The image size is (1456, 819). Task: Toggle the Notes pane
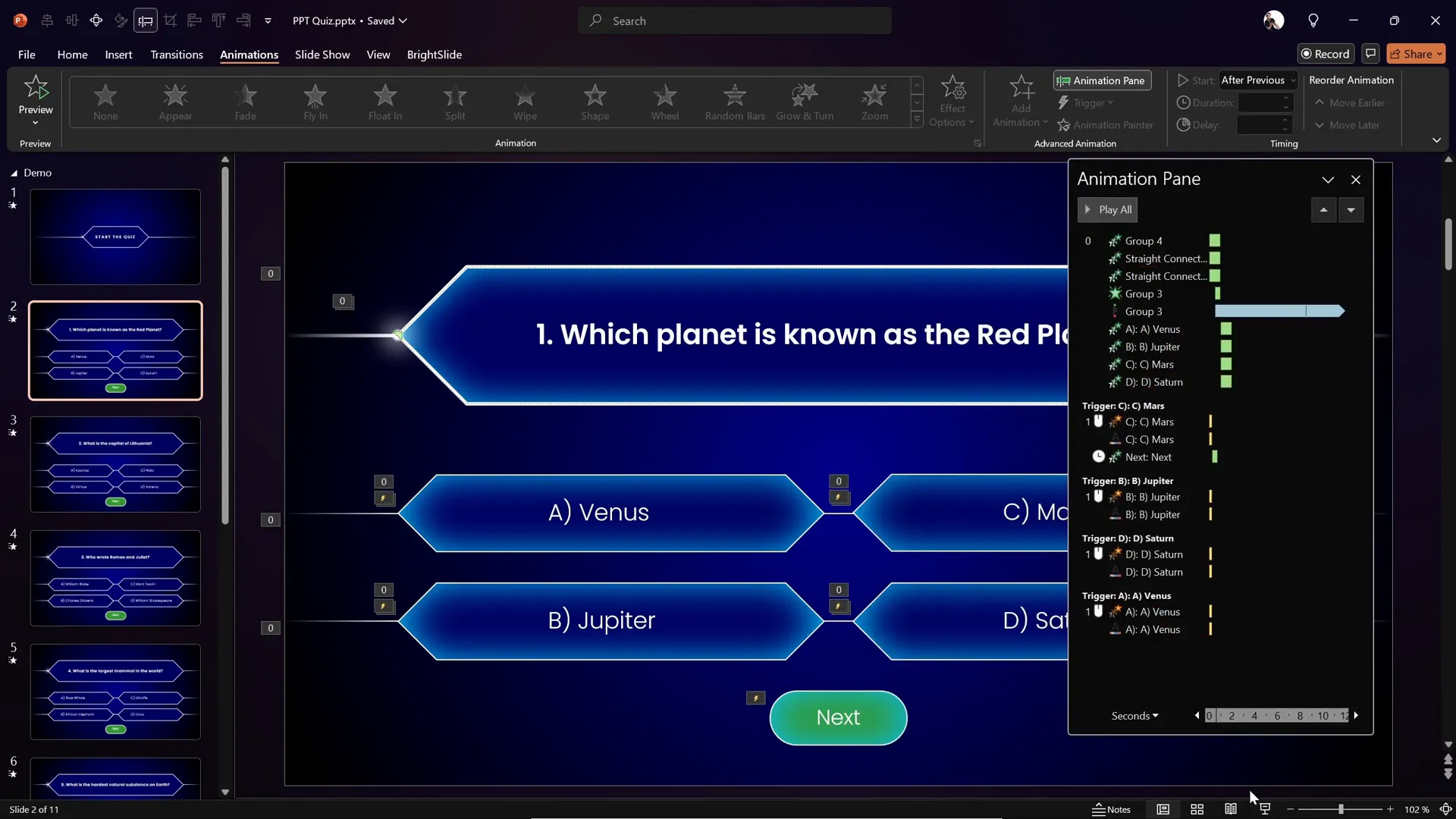click(x=1112, y=809)
